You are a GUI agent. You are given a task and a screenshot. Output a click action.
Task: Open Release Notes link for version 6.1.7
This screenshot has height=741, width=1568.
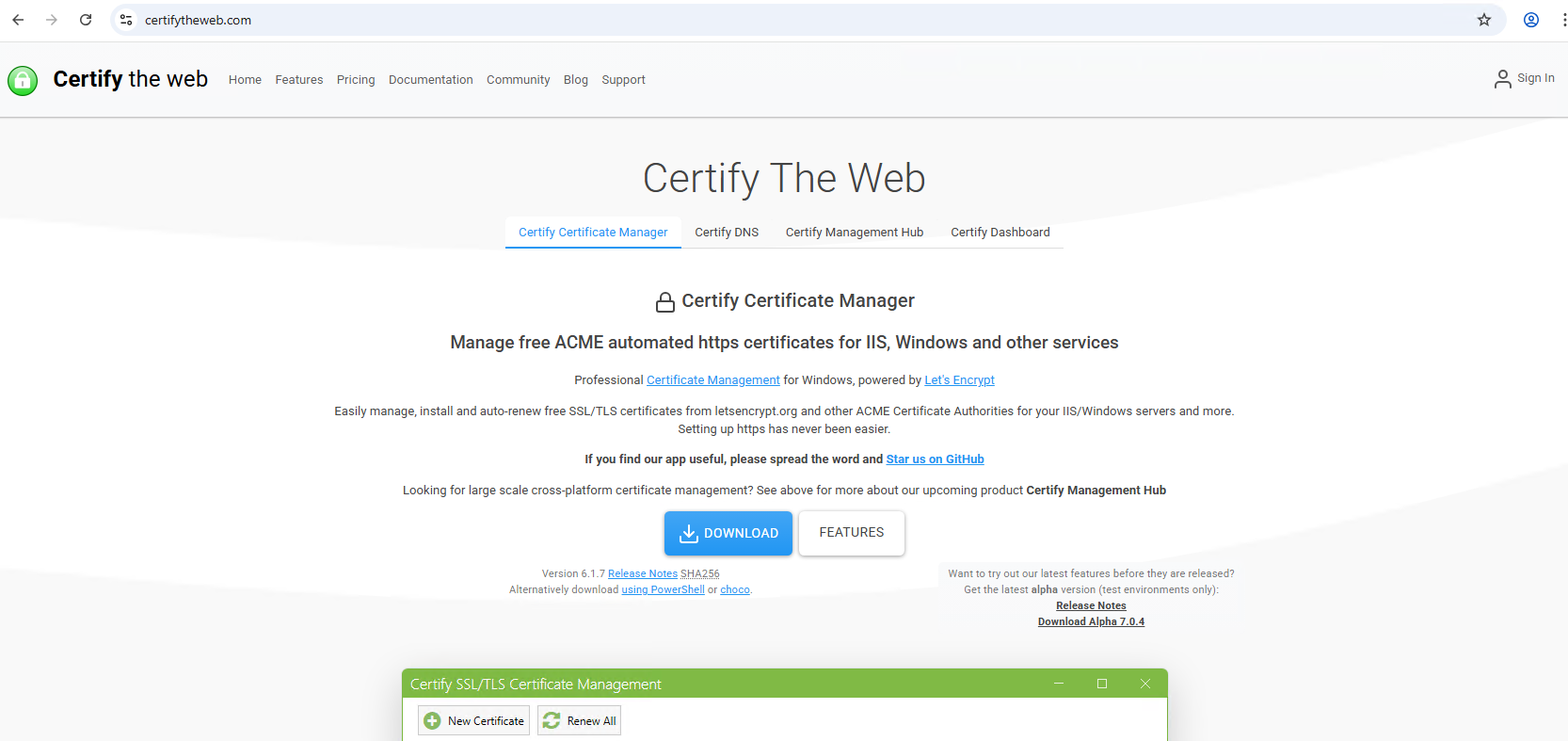[643, 573]
